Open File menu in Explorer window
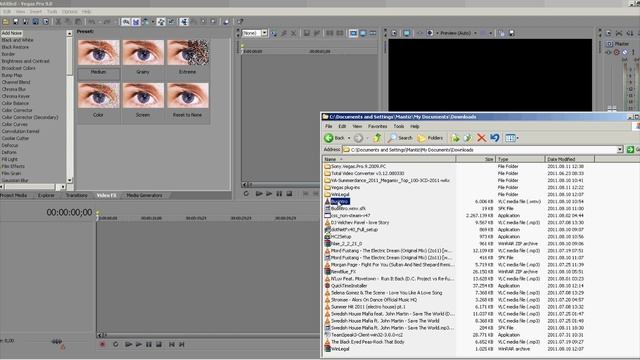This screenshot has height=360, width=640. point(329,127)
